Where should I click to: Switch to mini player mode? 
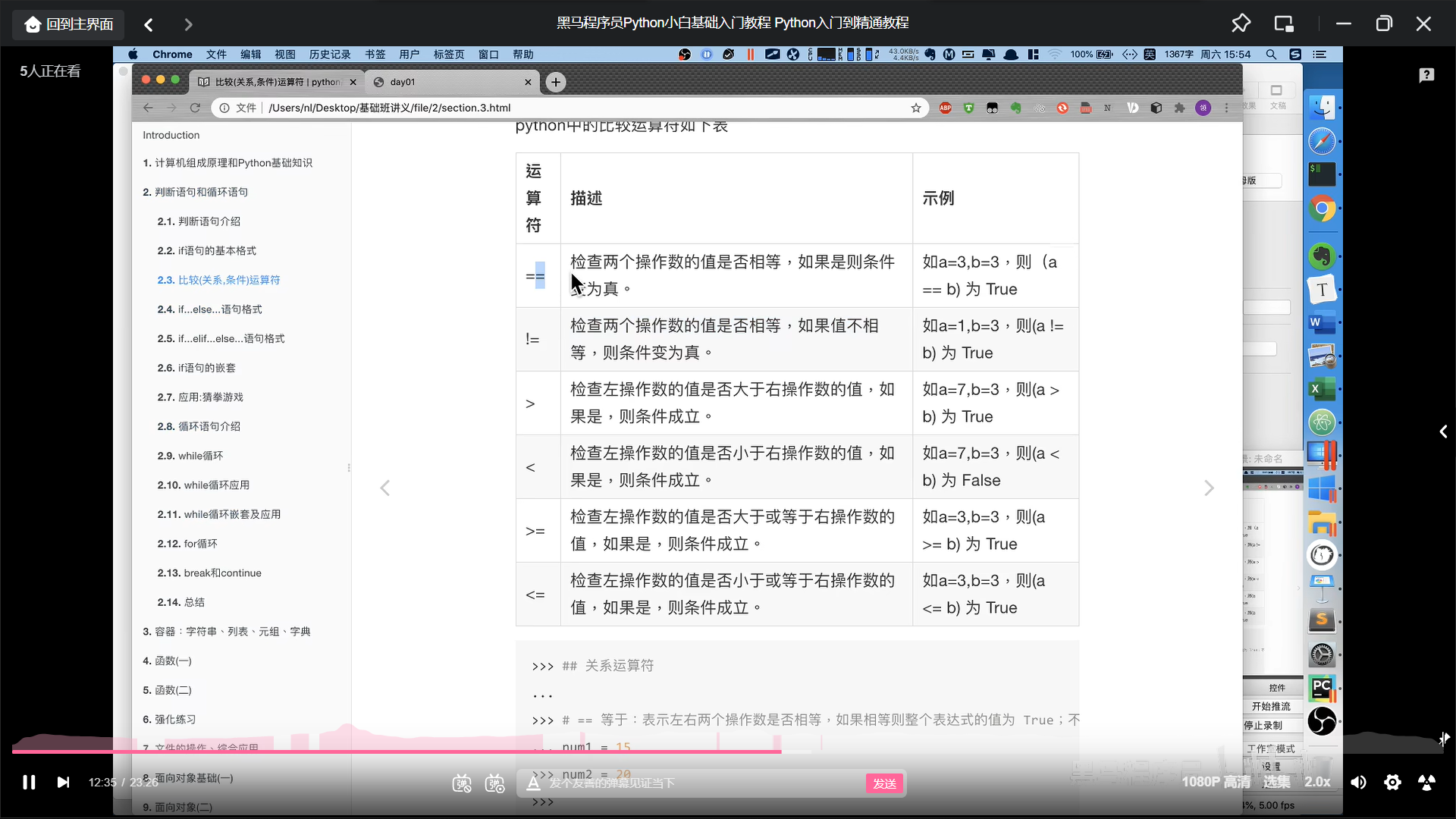coord(1284,24)
